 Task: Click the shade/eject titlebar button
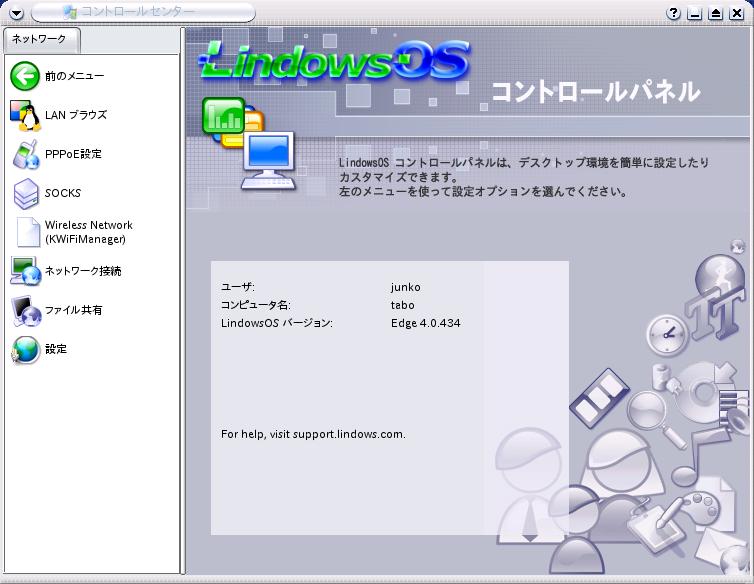point(716,13)
